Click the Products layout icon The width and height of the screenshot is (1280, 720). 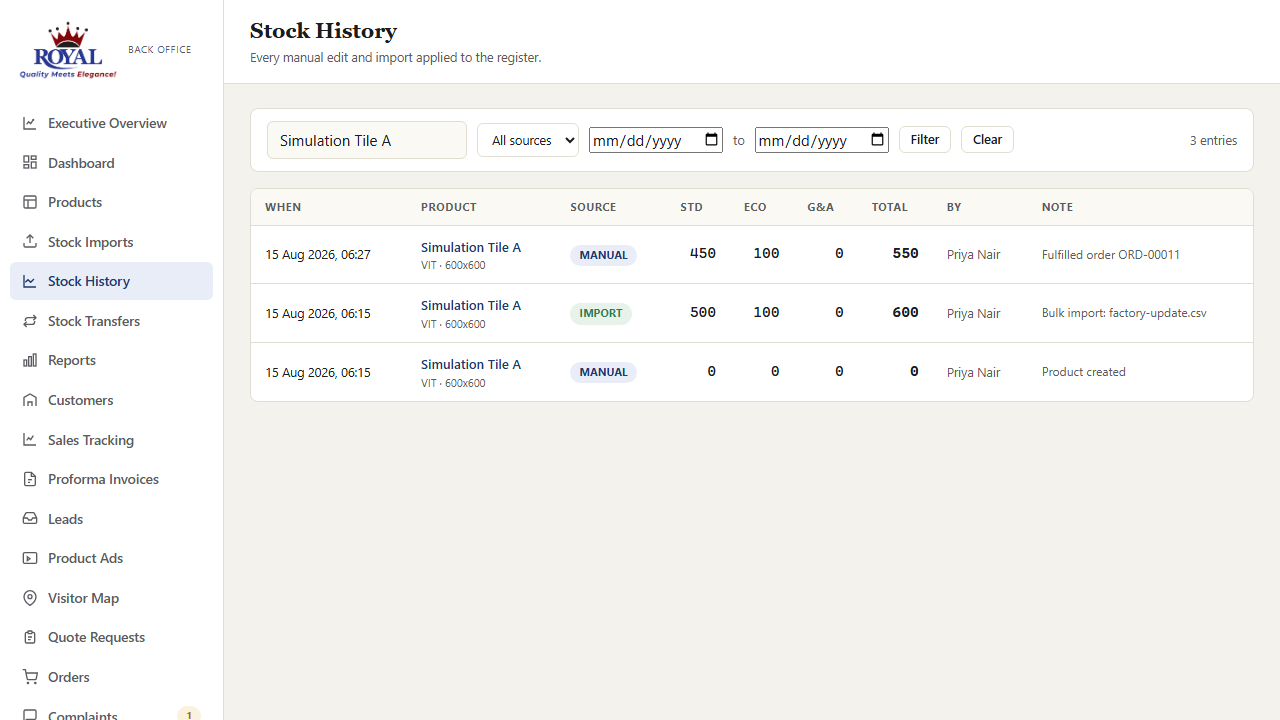[x=30, y=202]
